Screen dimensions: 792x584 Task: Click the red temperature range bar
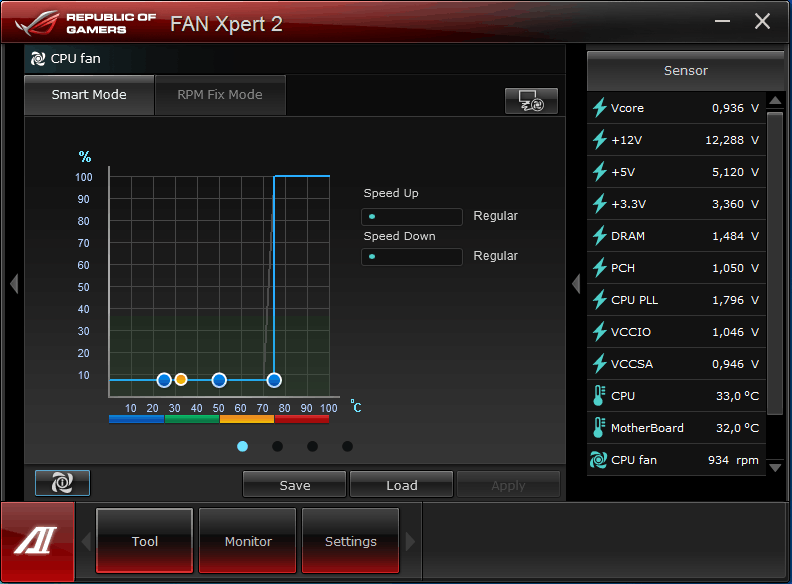point(302,419)
